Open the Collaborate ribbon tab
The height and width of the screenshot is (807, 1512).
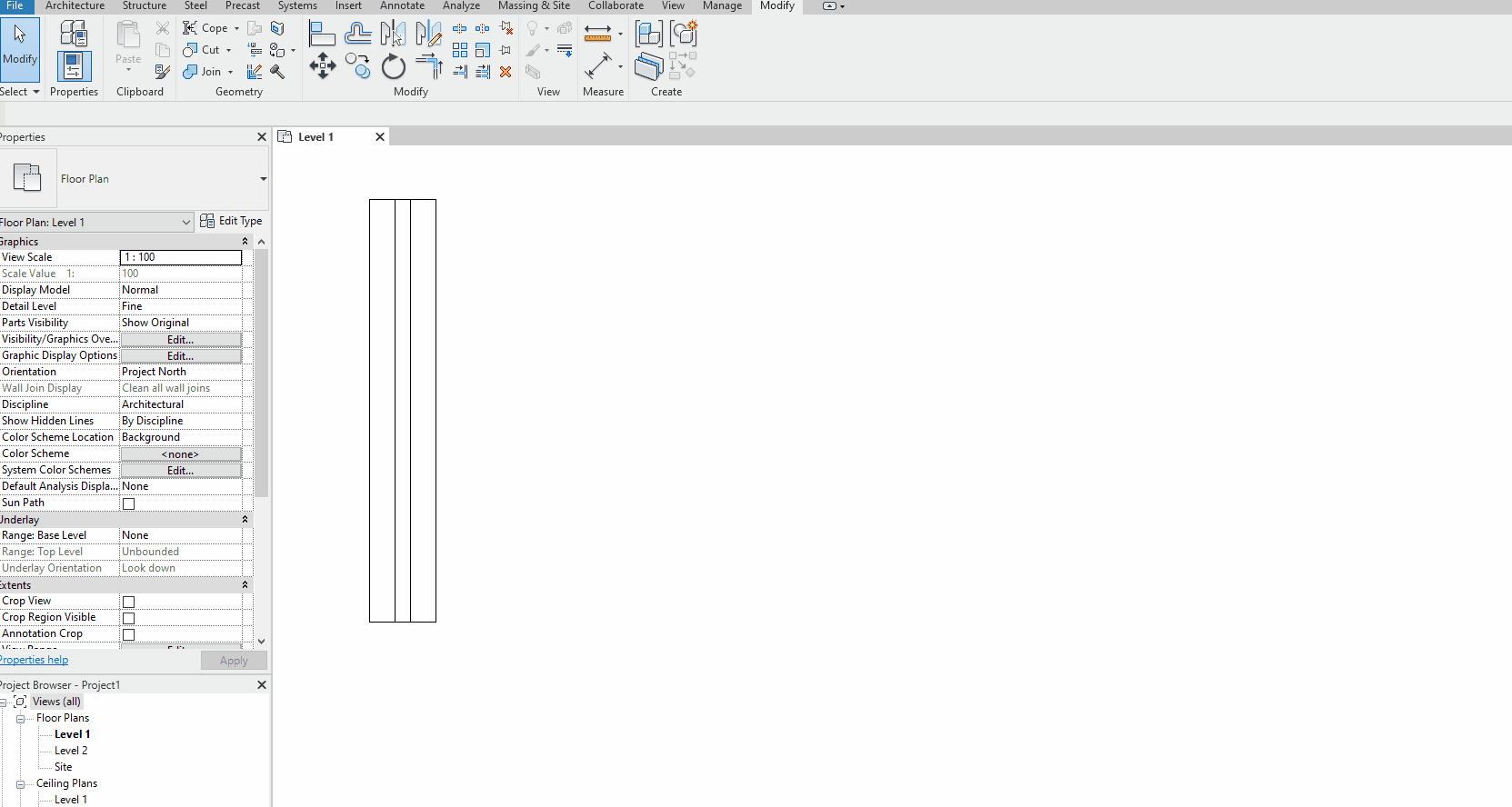[x=616, y=6]
